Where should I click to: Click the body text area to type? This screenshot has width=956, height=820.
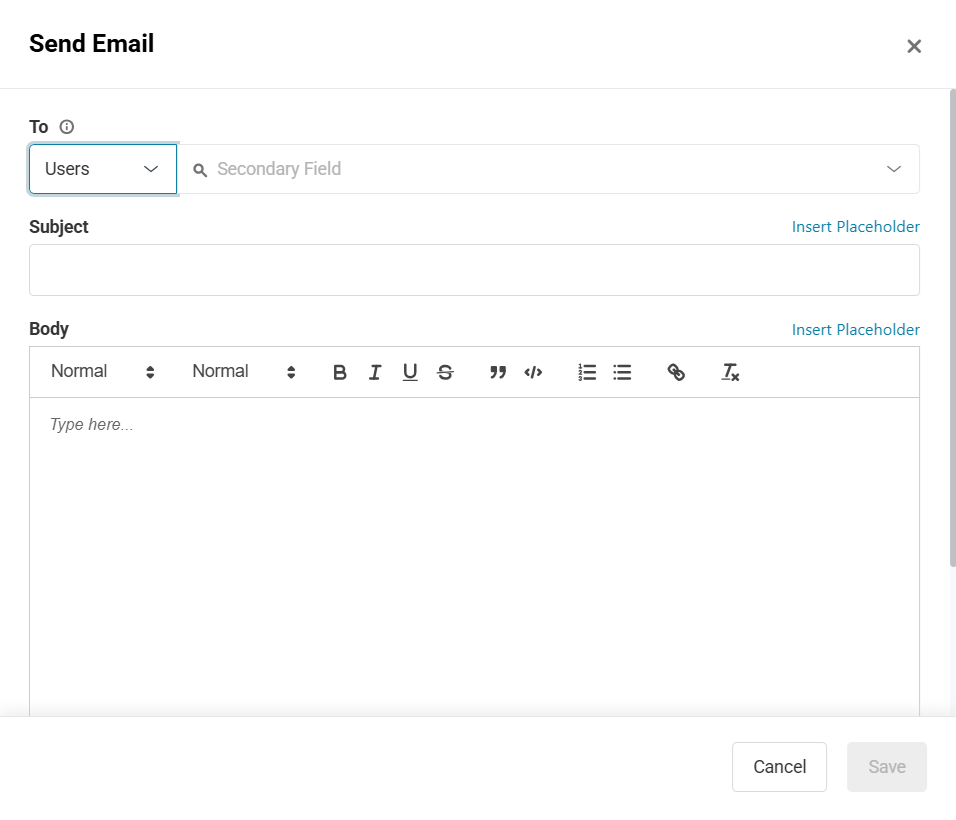point(474,550)
